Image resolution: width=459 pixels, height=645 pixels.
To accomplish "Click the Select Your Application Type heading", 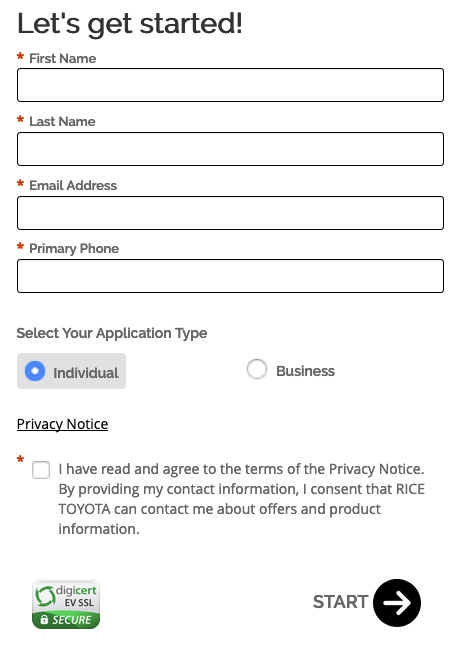I will coord(112,333).
